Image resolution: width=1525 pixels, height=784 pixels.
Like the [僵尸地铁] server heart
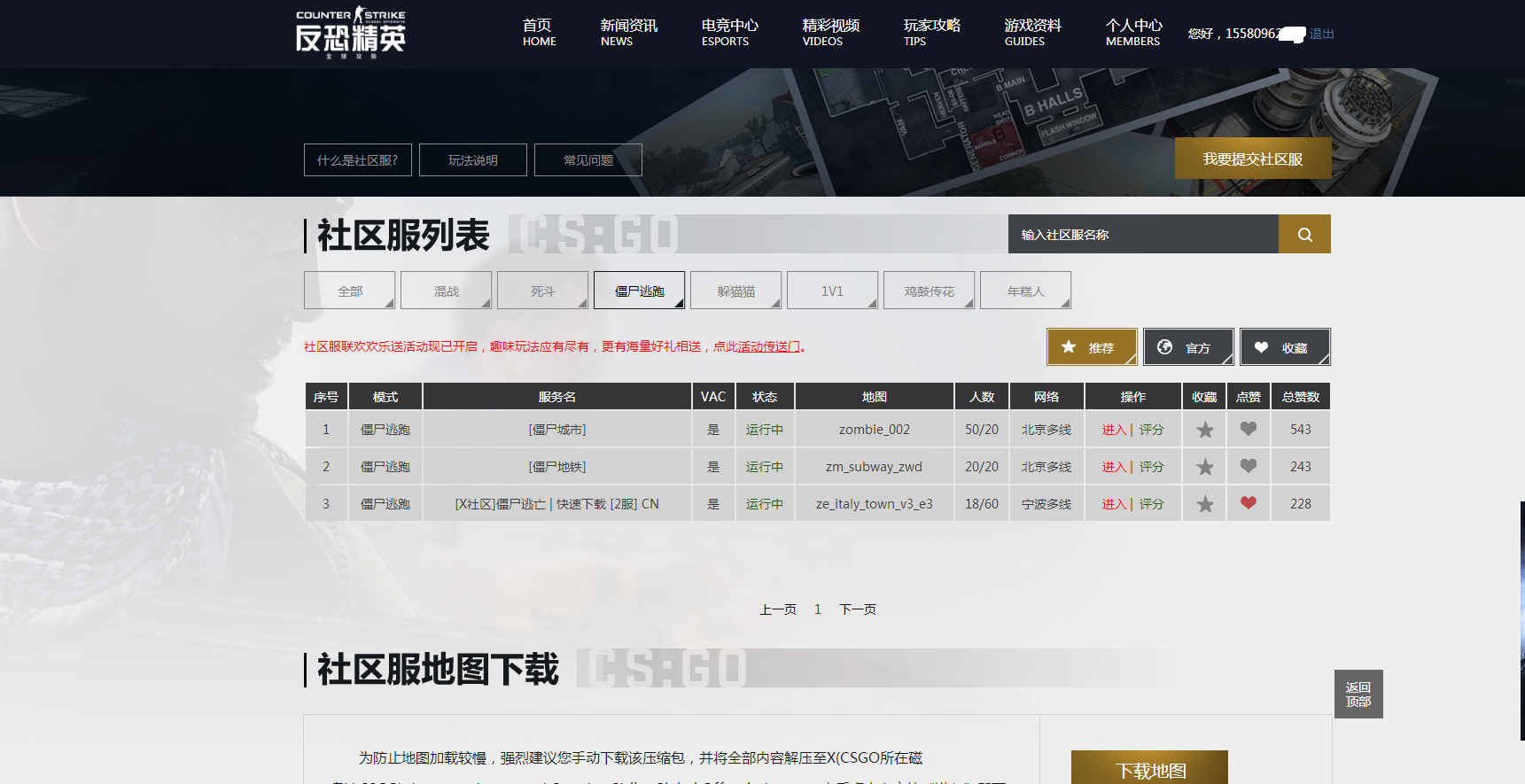point(1249,466)
